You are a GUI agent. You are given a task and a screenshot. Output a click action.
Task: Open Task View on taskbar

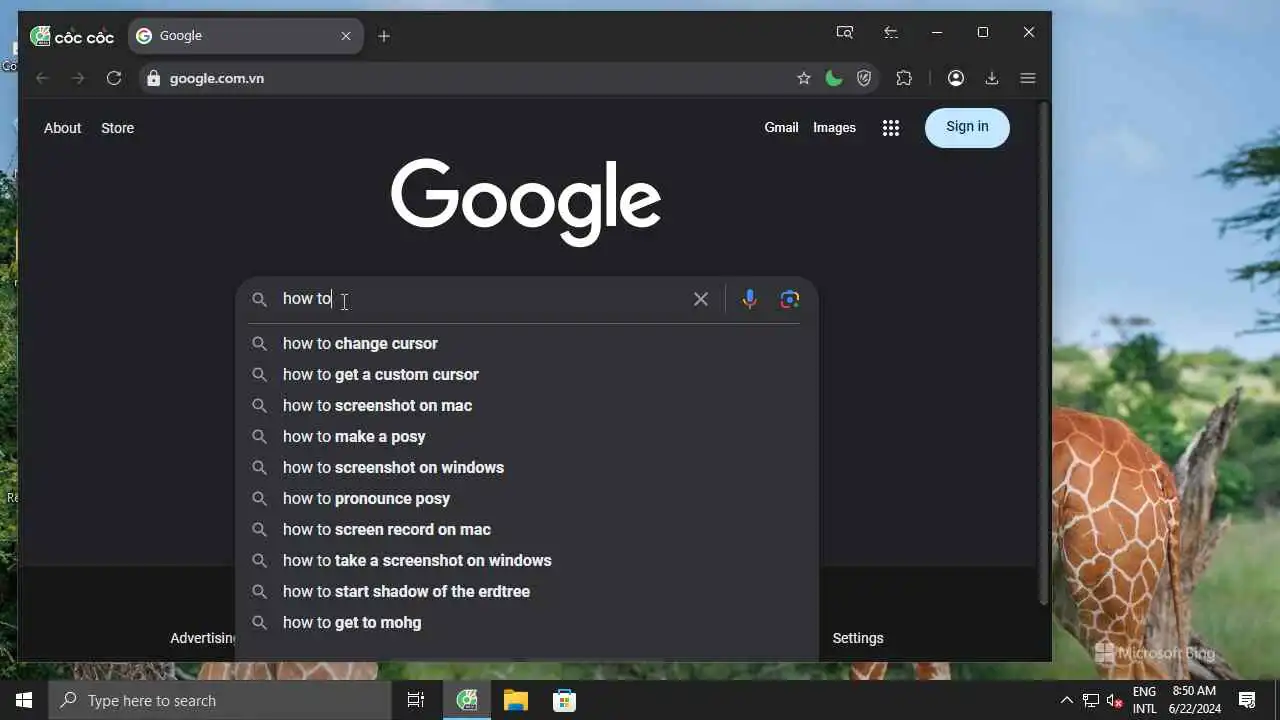[416, 700]
